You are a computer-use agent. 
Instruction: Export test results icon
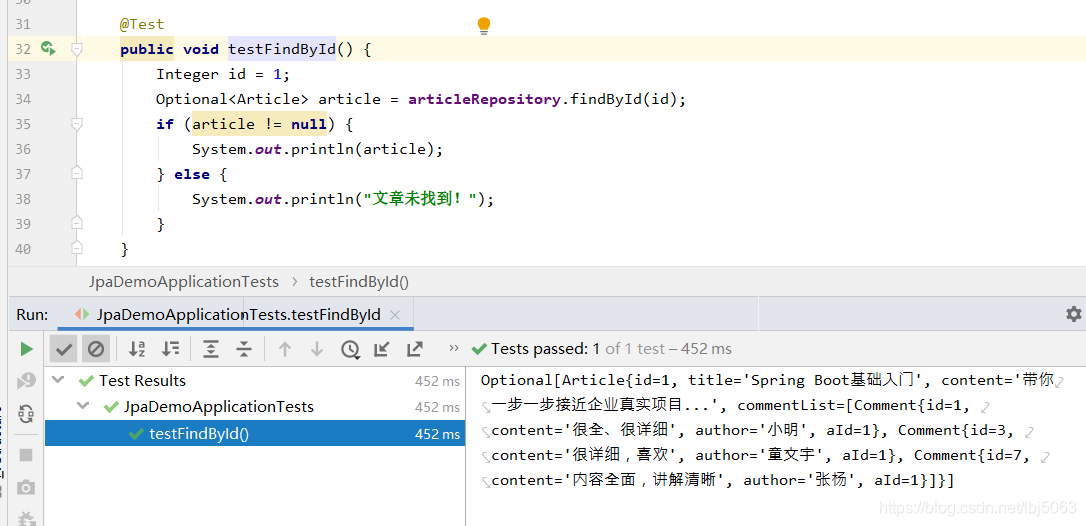click(415, 349)
